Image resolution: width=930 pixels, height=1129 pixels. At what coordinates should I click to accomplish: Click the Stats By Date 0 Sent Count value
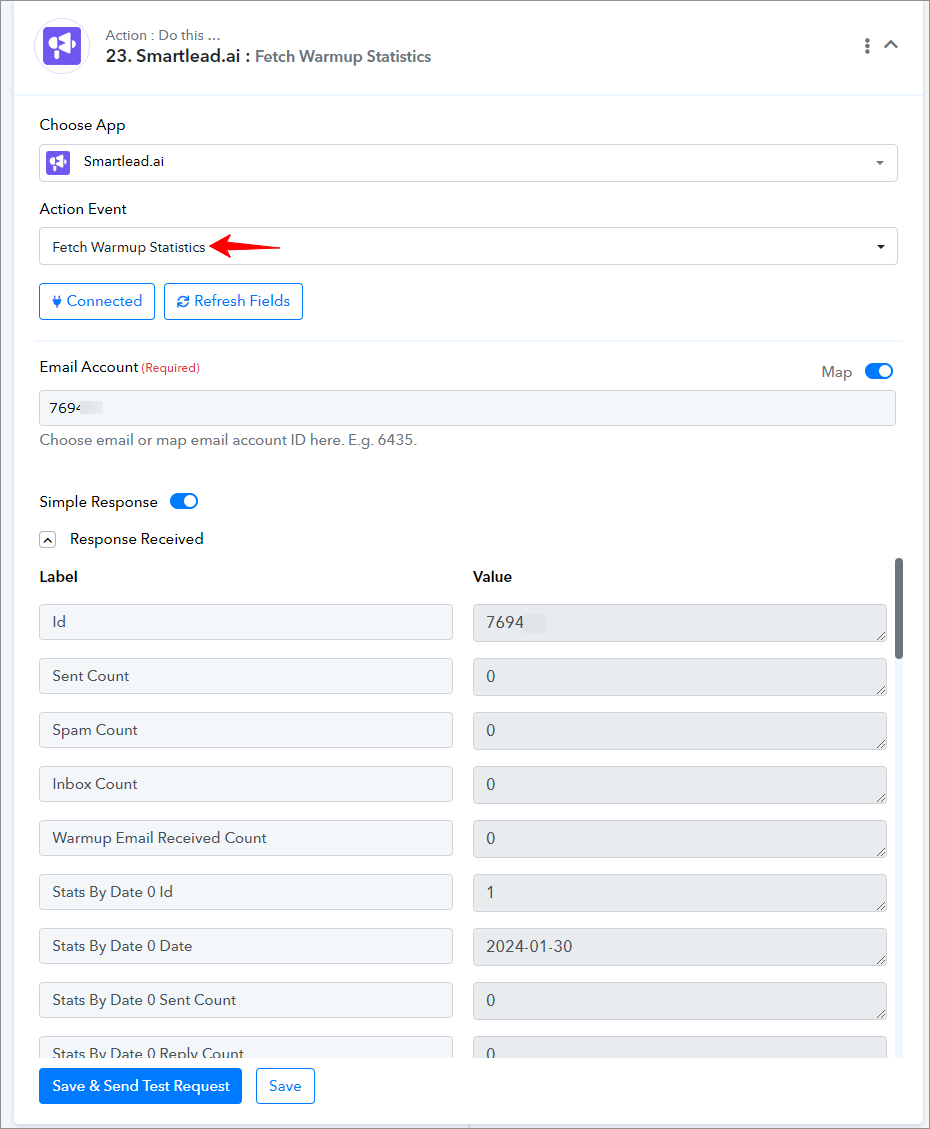point(680,1001)
